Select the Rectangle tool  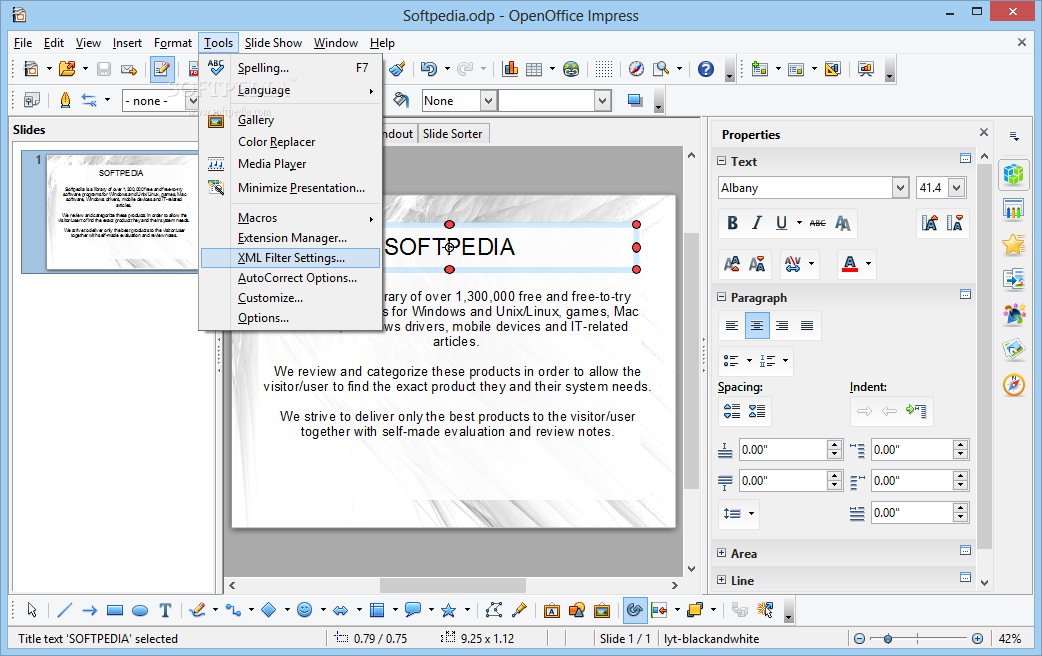click(x=115, y=610)
